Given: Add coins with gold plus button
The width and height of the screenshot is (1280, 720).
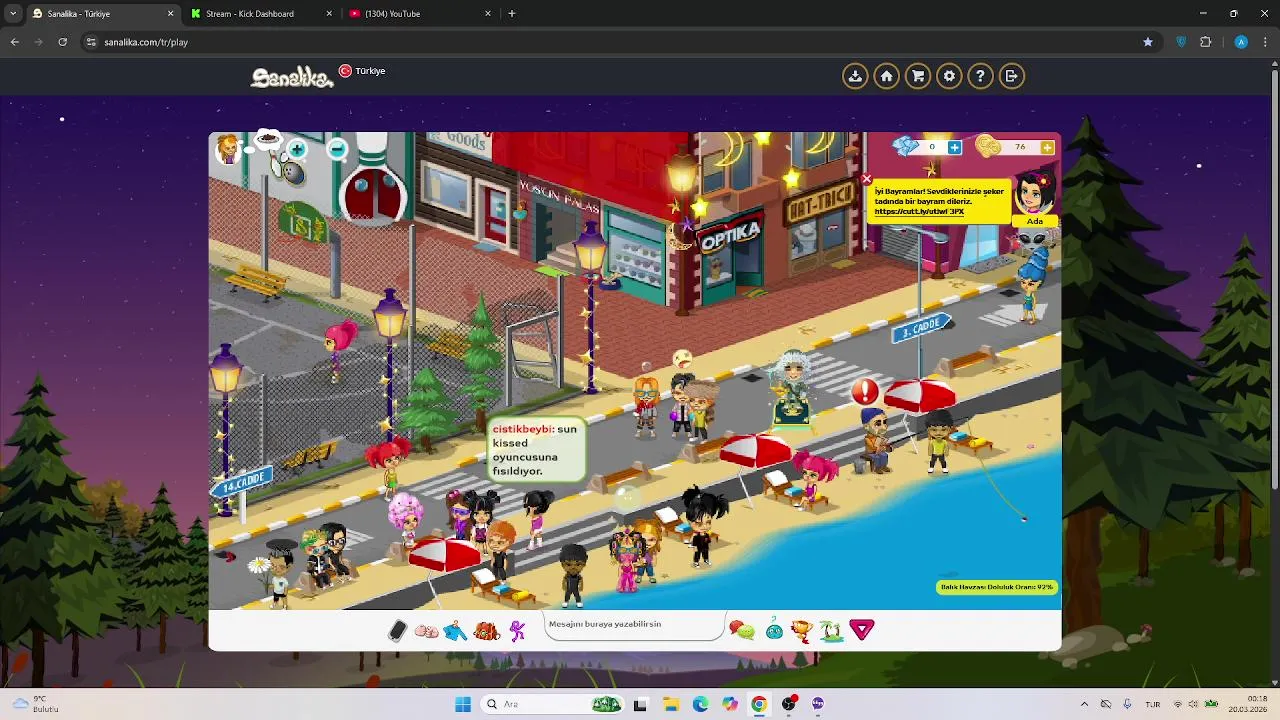Looking at the screenshot, I should pos(1046,148).
